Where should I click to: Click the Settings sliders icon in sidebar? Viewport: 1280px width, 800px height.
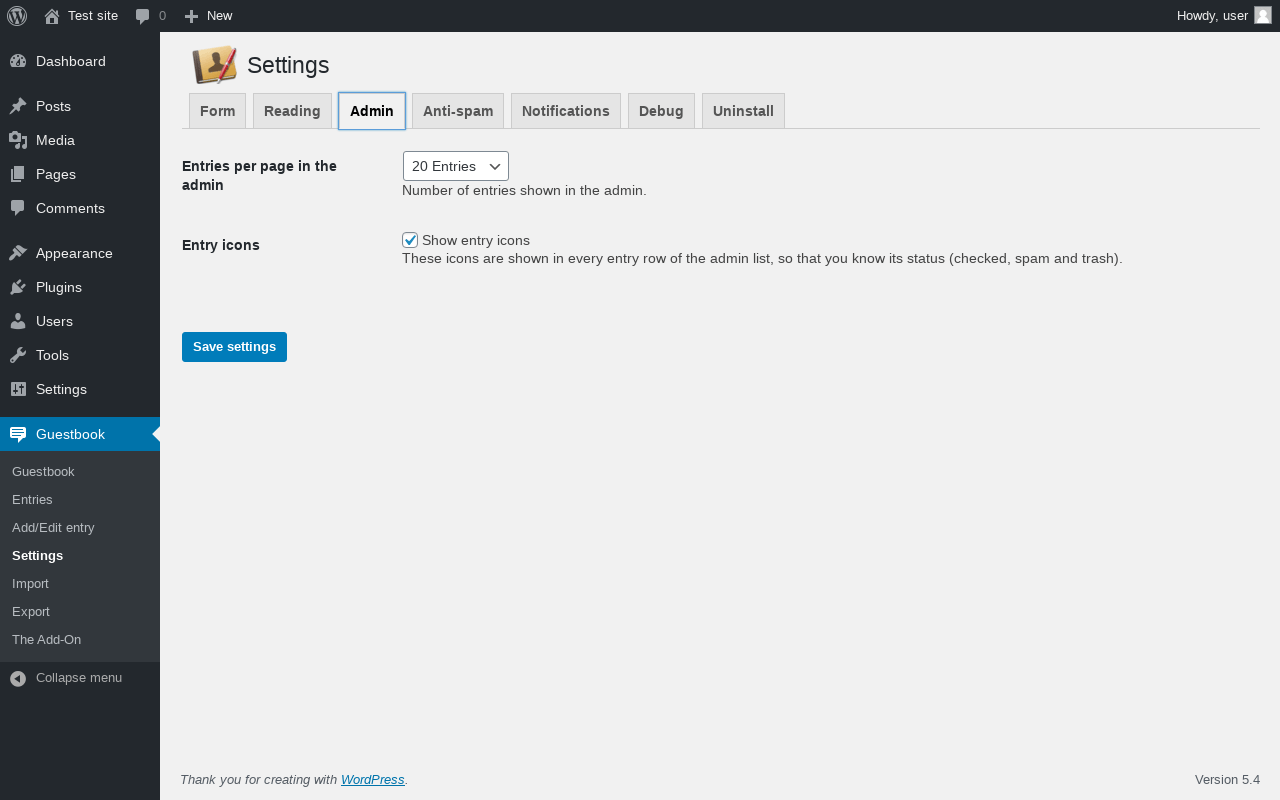[18, 389]
